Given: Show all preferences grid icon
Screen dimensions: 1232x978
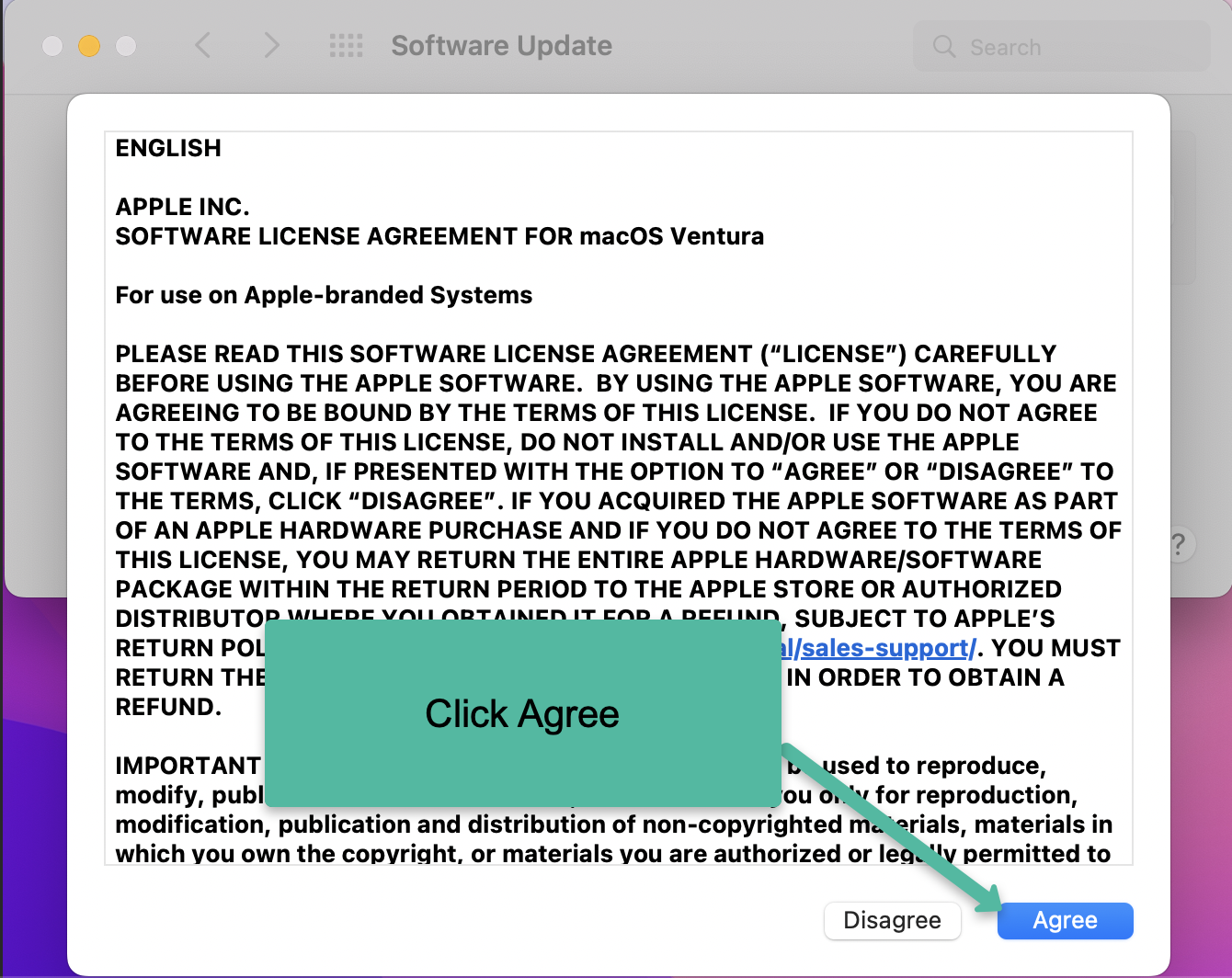Looking at the screenshot, I should pos(346,45).
